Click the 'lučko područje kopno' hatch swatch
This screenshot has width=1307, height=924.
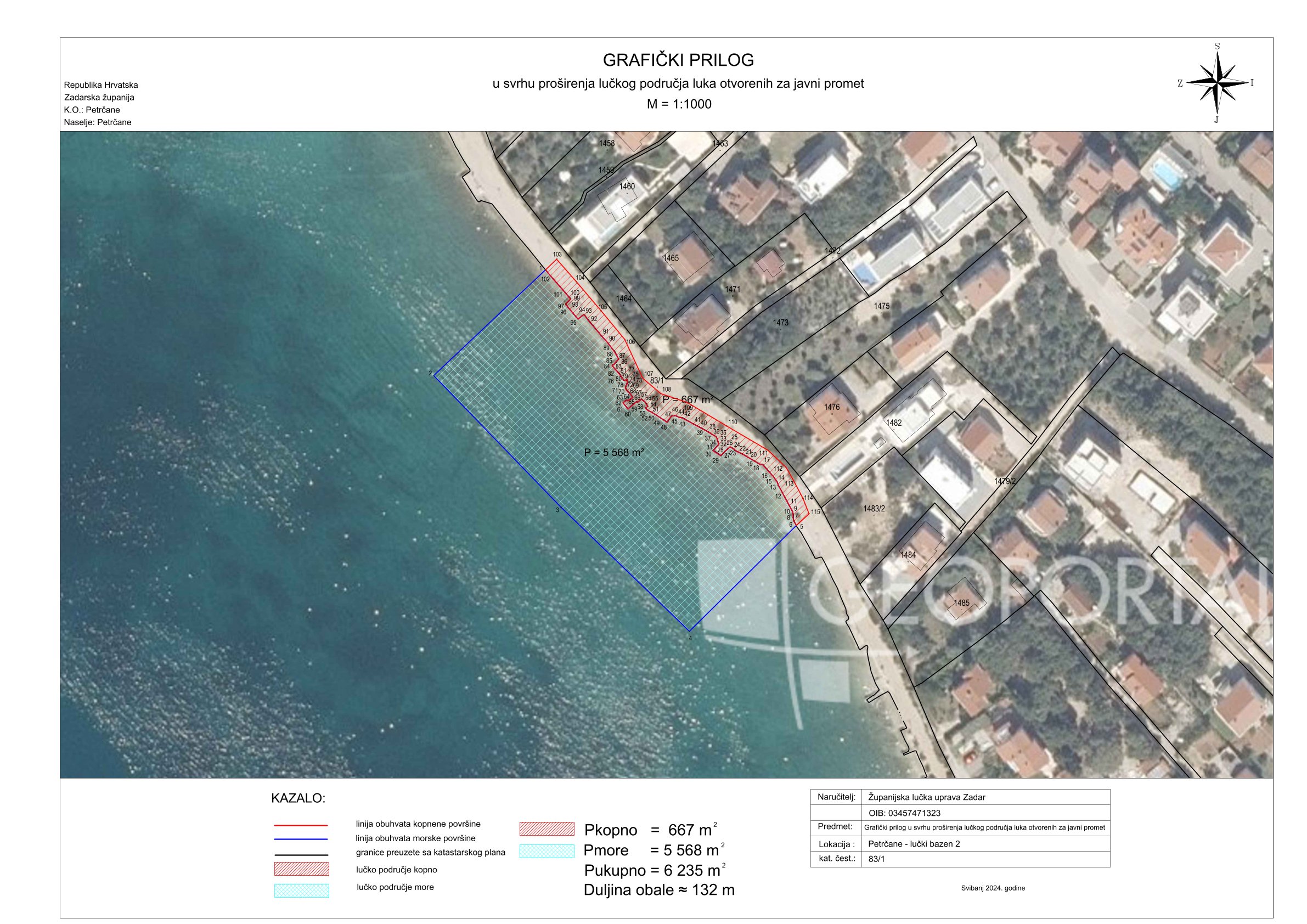(301, 869)
